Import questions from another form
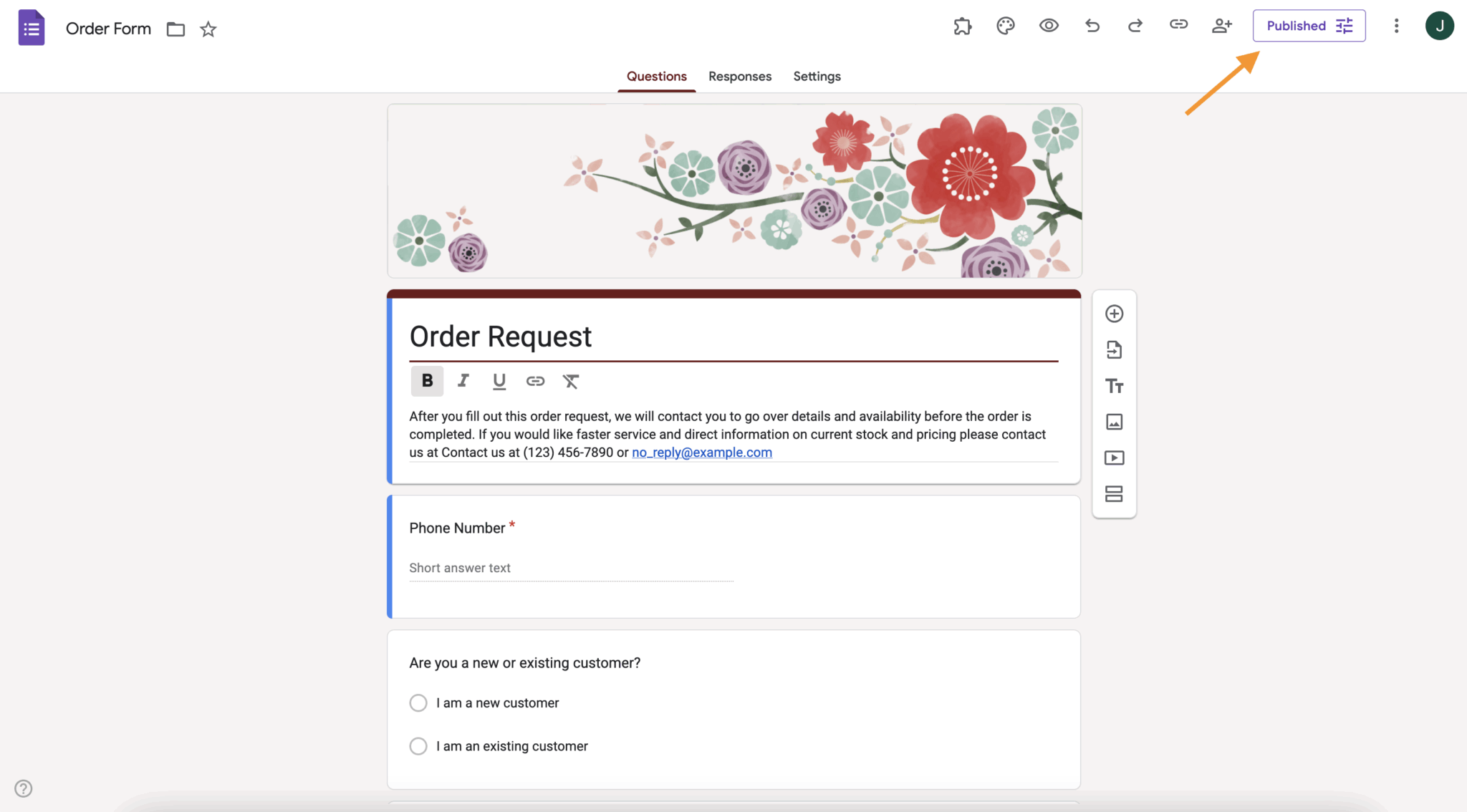Screen dimensions: 1467x812 [x=1114, y=349]
